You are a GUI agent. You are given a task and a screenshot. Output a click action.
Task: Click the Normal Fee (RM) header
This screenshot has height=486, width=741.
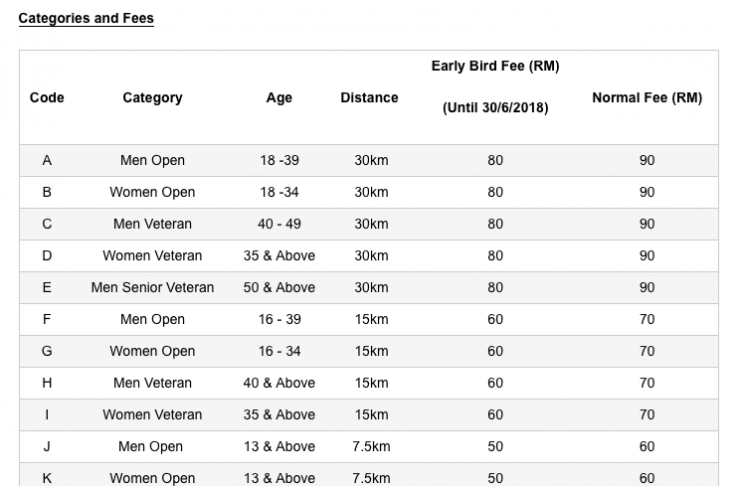point(647,98)
